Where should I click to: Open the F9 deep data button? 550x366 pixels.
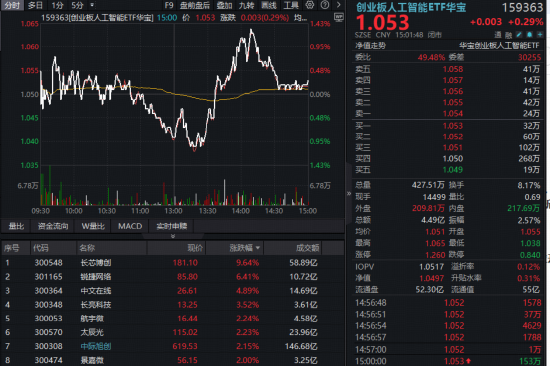point(169,5)
